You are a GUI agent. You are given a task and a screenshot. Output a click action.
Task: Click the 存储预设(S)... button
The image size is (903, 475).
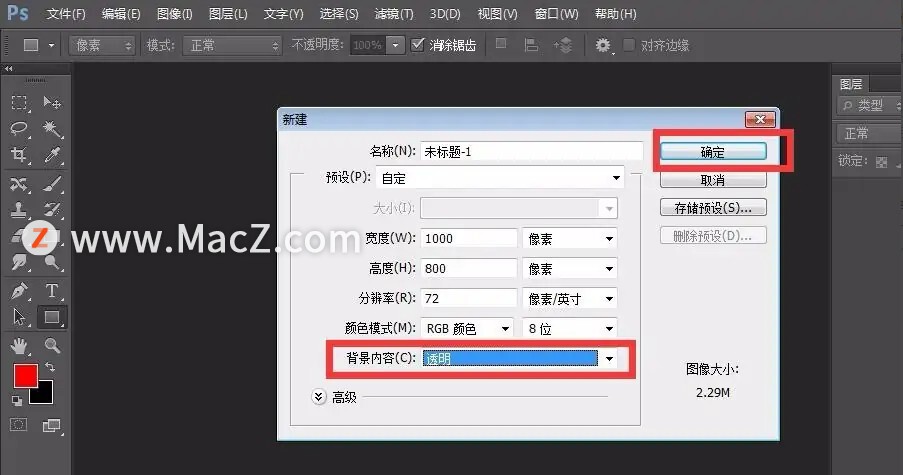(713, 207)
